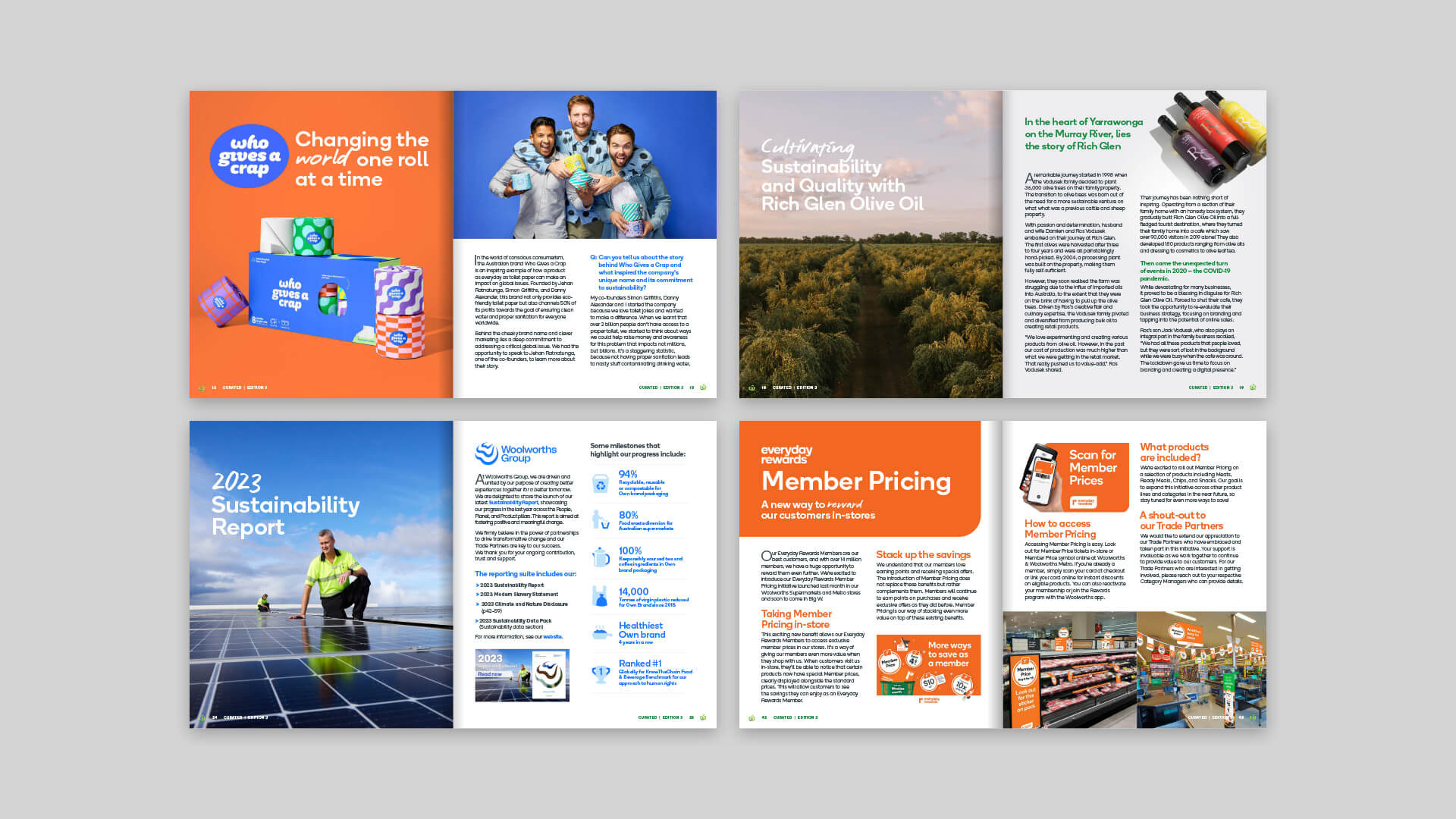
Task: Click the food waste icon beside 80%
Action: point(600,520)
